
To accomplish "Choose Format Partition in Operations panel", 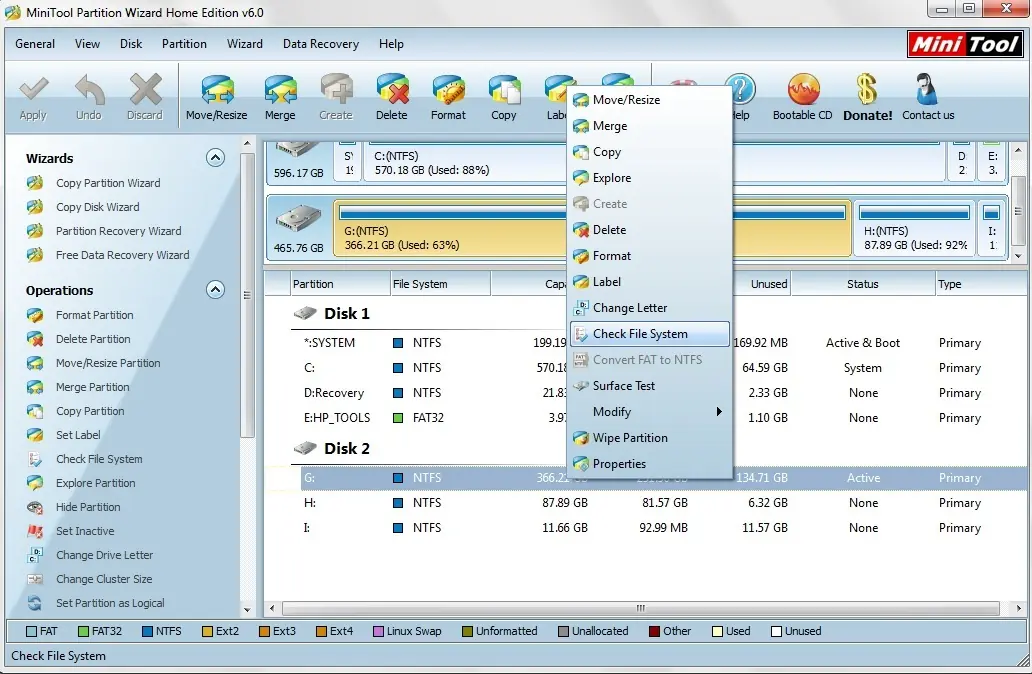I will (x=94, y=315).
